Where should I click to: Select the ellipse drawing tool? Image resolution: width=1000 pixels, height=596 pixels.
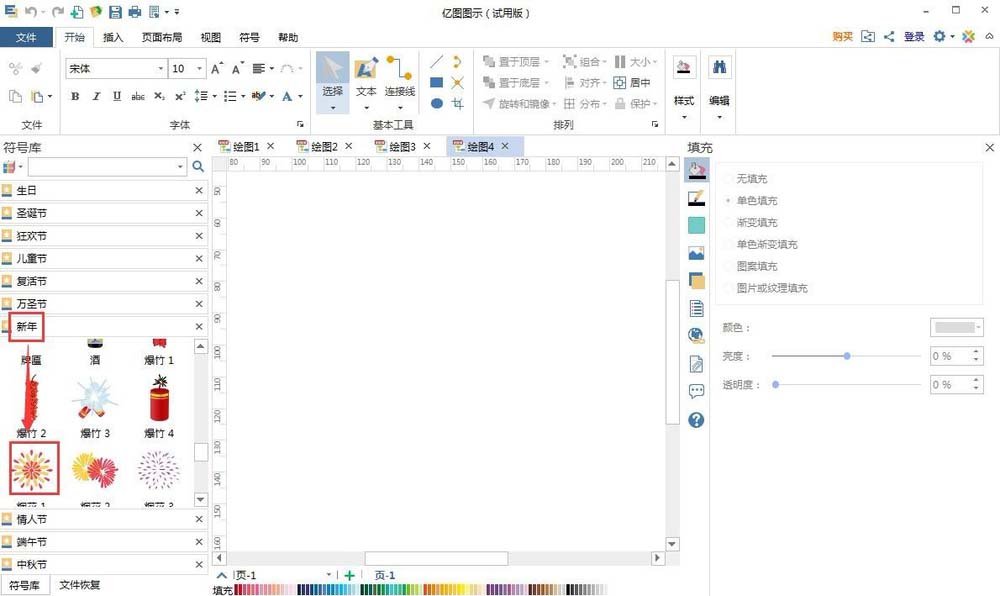tap(436, 103)
